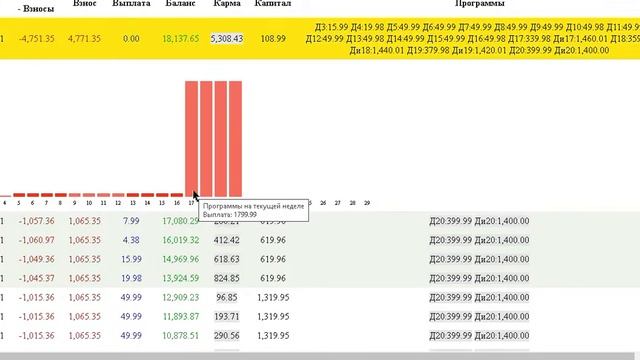
Task: Click payout value 19.98
Action: coord(131,278)
